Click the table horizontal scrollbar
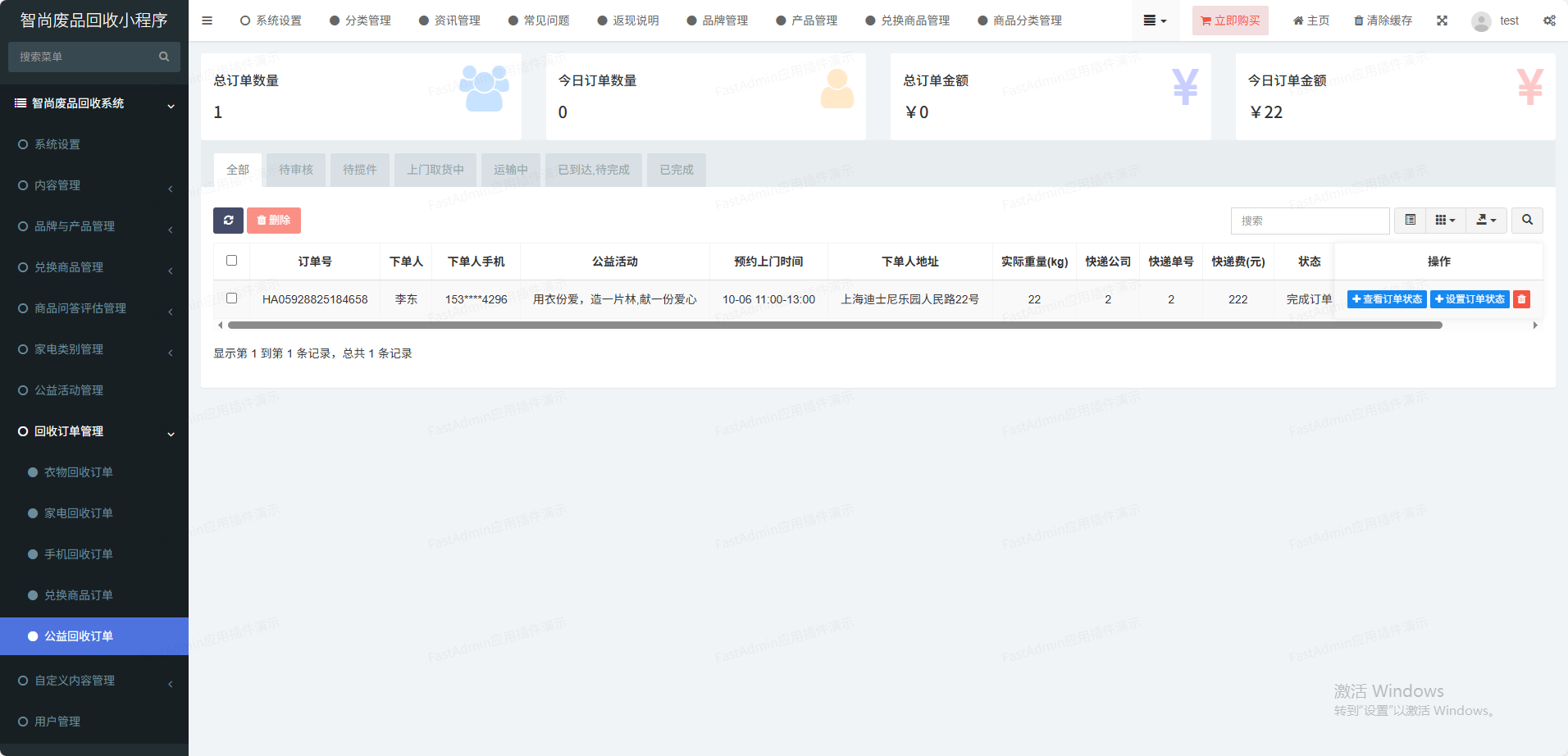This screenshot has height=756, width=1568. [x=835, y=326]
